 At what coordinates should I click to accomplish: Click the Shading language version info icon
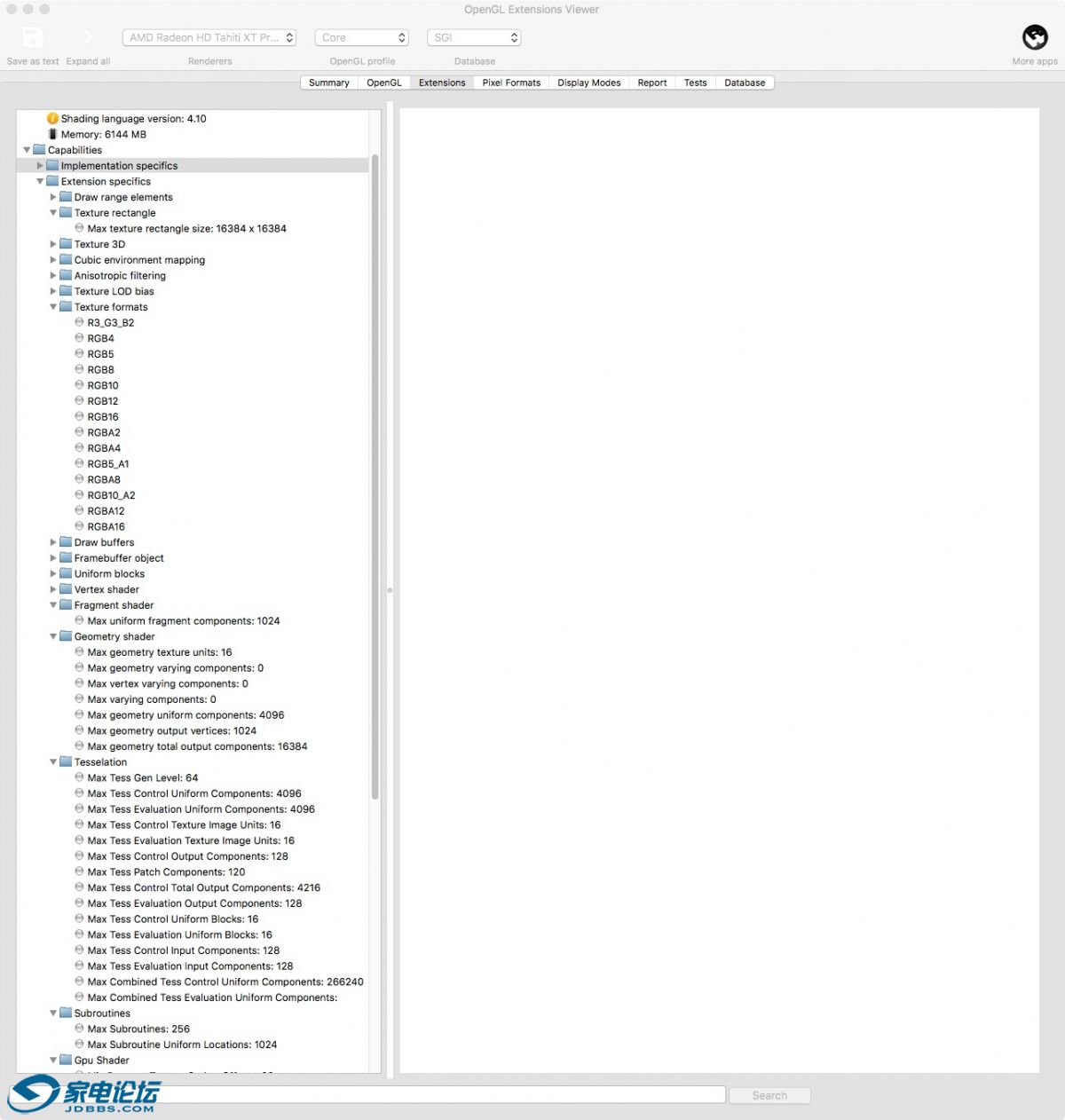pyautogui.click(x=52, y=119)
